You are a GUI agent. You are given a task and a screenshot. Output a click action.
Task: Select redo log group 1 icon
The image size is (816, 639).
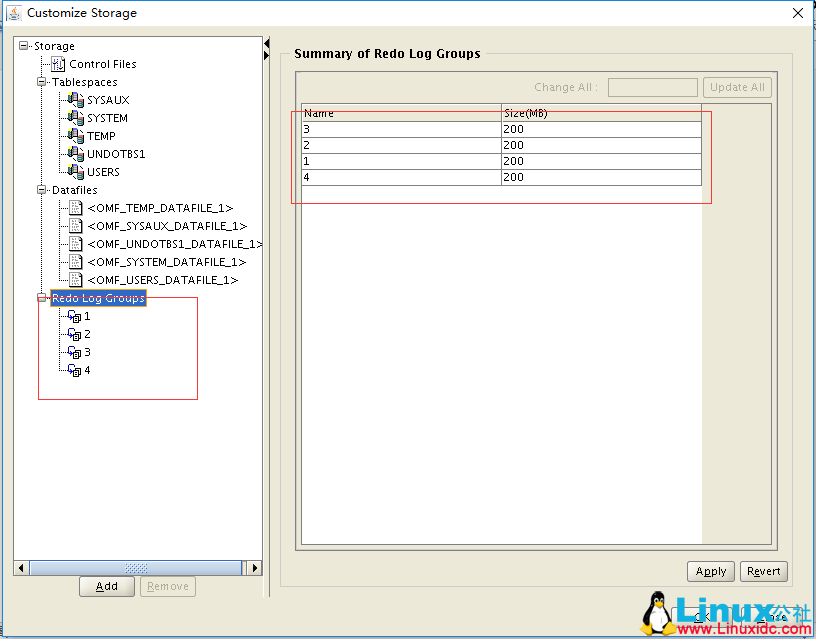tap(76, 315)
